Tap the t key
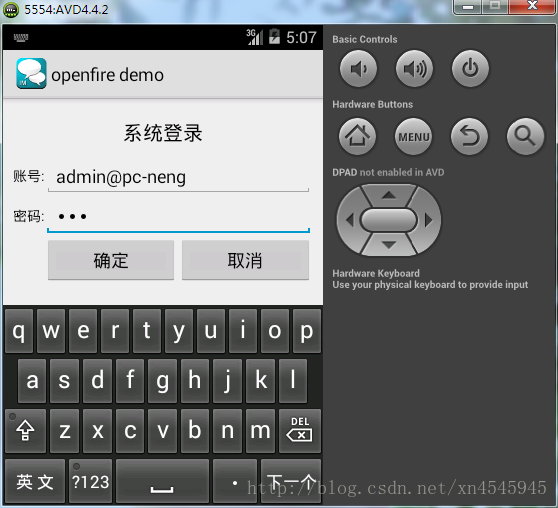Image resolution: width=558 pixels, height=508 pixels. (147, 331)
